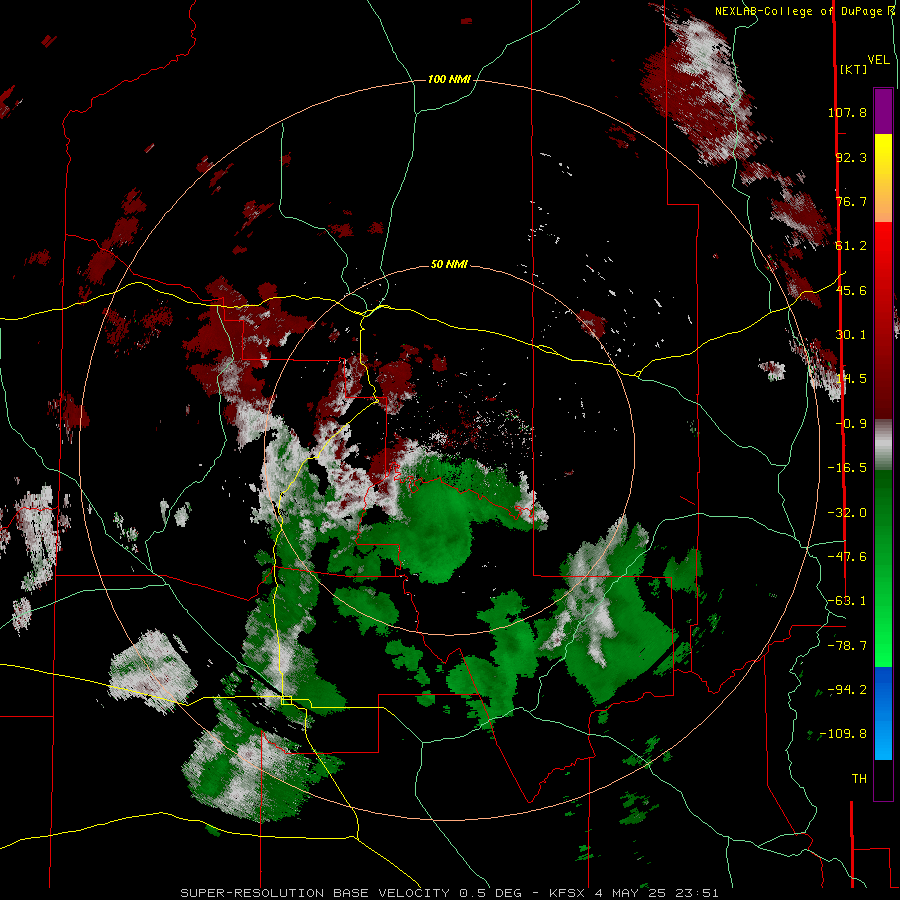Viewport: 900px width, 900px height.
Task: Click the purple top color bar segment
Action: tap(883, 111)
